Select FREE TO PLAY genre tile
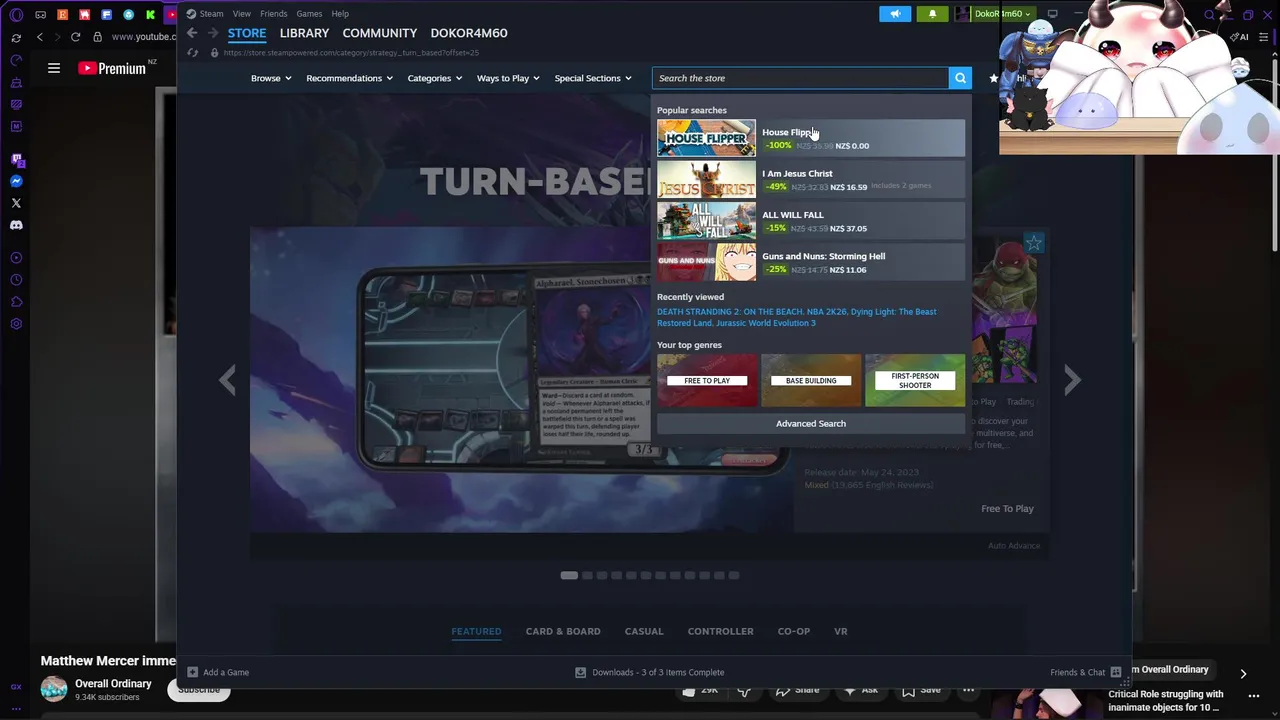The width and height of the screenshot is (1280, 720). pyautogui.click(x=707, y=380)
